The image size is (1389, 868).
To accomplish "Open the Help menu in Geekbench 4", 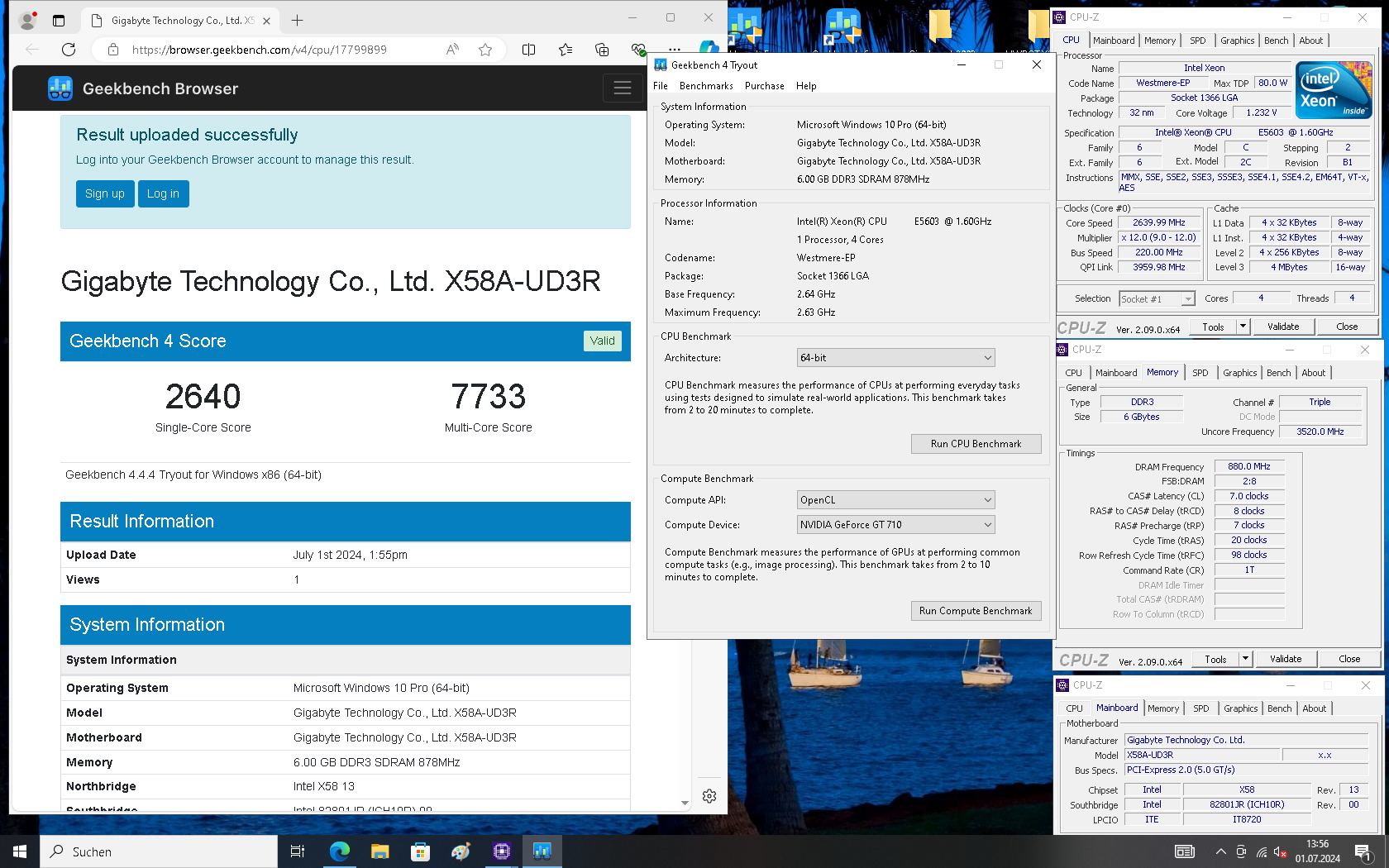I will pos(806,86).
